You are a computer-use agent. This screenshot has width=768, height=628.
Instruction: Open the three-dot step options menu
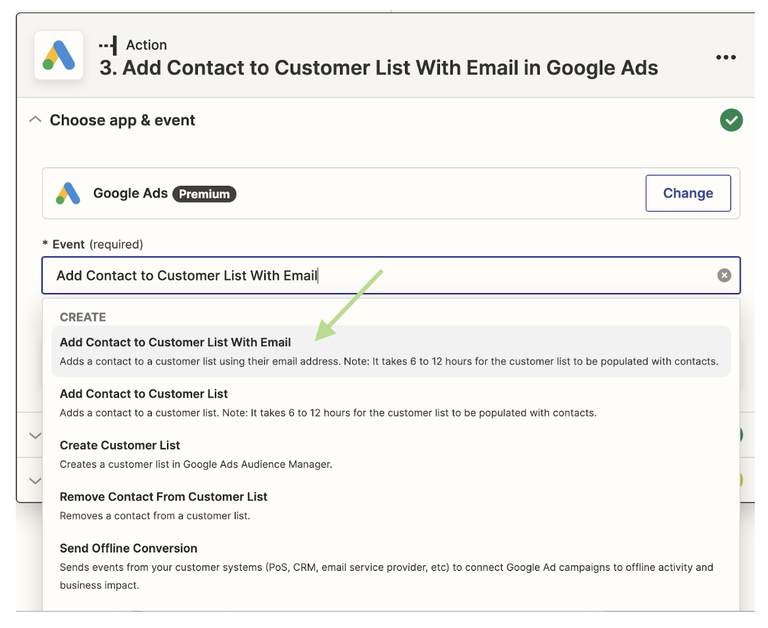pos(725,57)
